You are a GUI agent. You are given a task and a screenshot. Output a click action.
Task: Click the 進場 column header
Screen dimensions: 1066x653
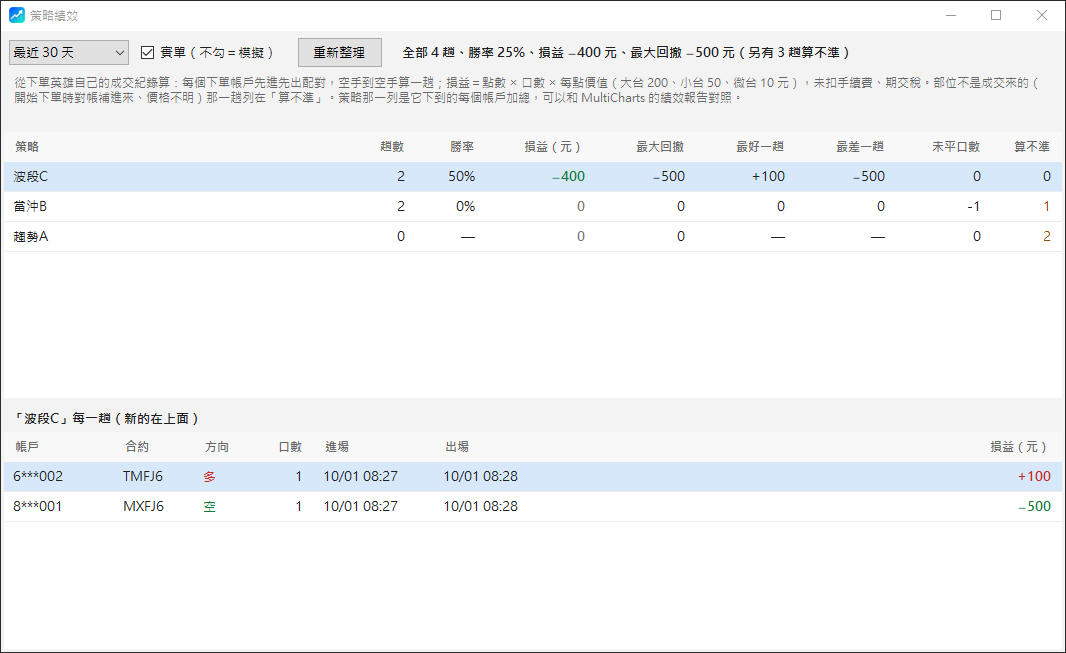coord(337,446)
